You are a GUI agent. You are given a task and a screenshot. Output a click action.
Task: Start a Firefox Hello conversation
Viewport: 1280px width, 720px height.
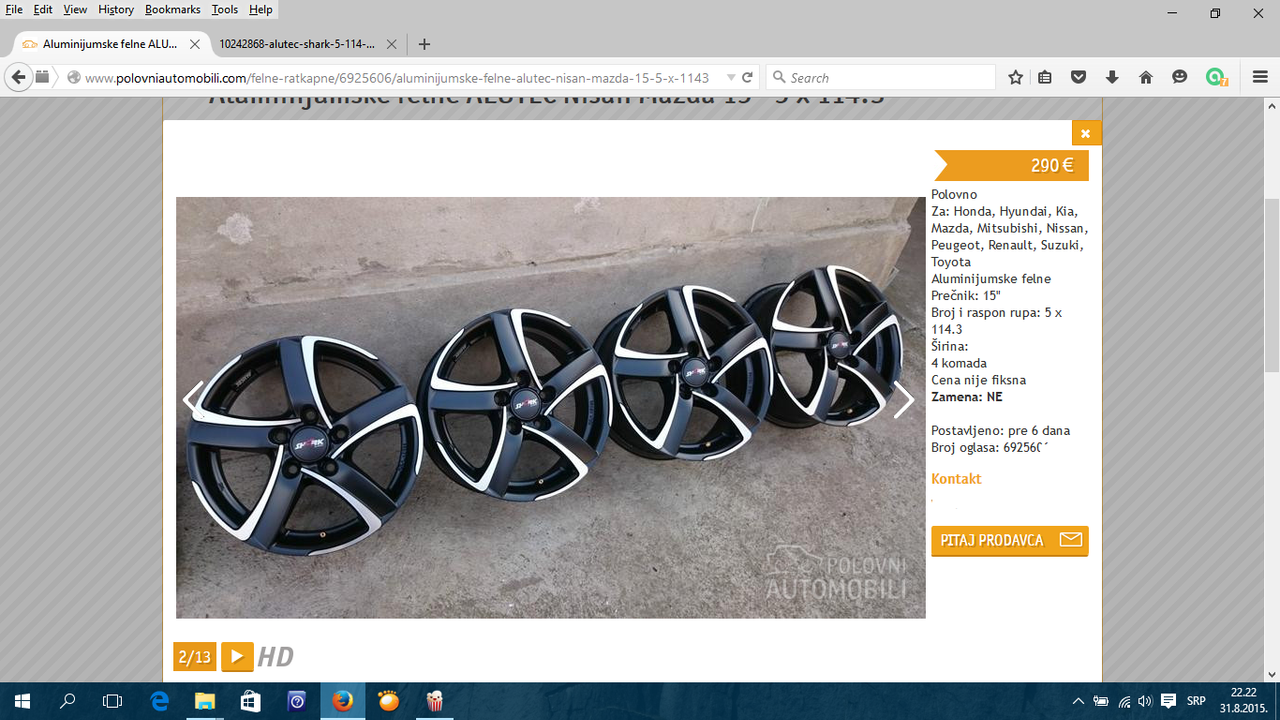click(x=1178, y=77)
